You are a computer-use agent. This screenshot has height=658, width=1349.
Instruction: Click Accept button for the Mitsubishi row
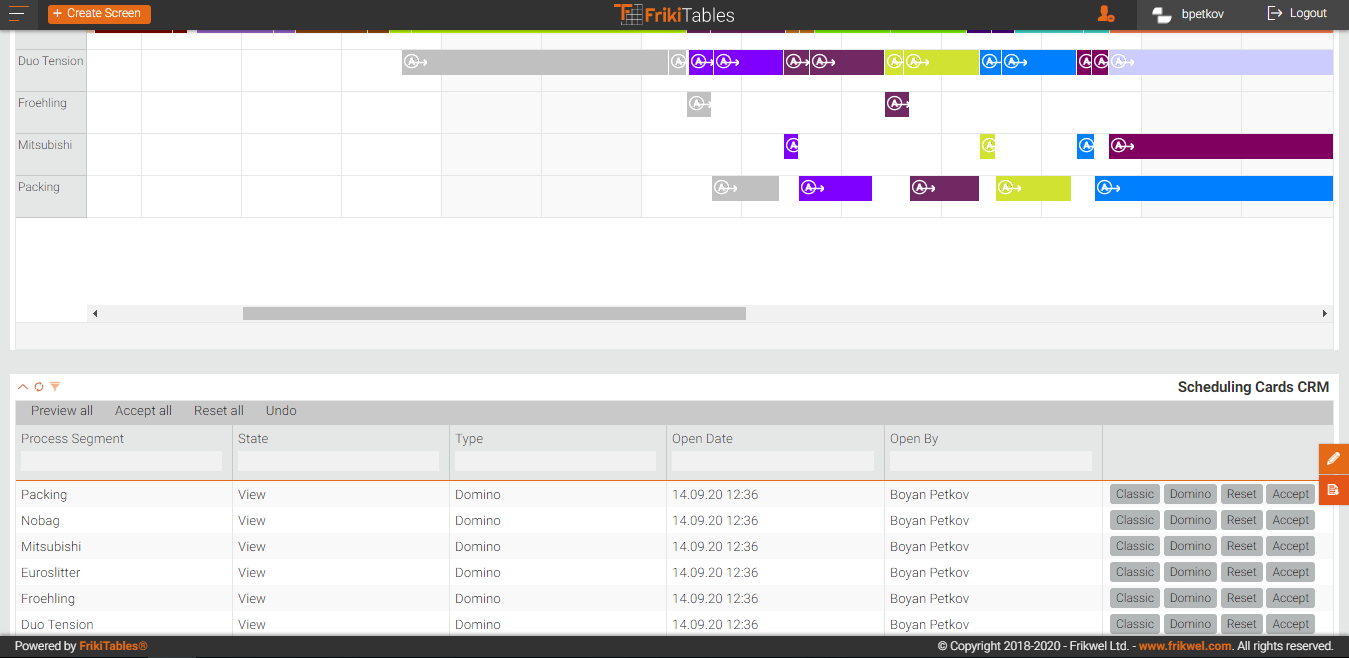coord(1290,546)
